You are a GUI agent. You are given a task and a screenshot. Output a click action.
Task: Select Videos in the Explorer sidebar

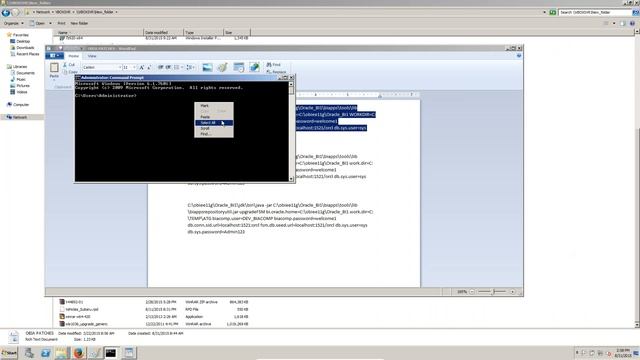point(19,92)
